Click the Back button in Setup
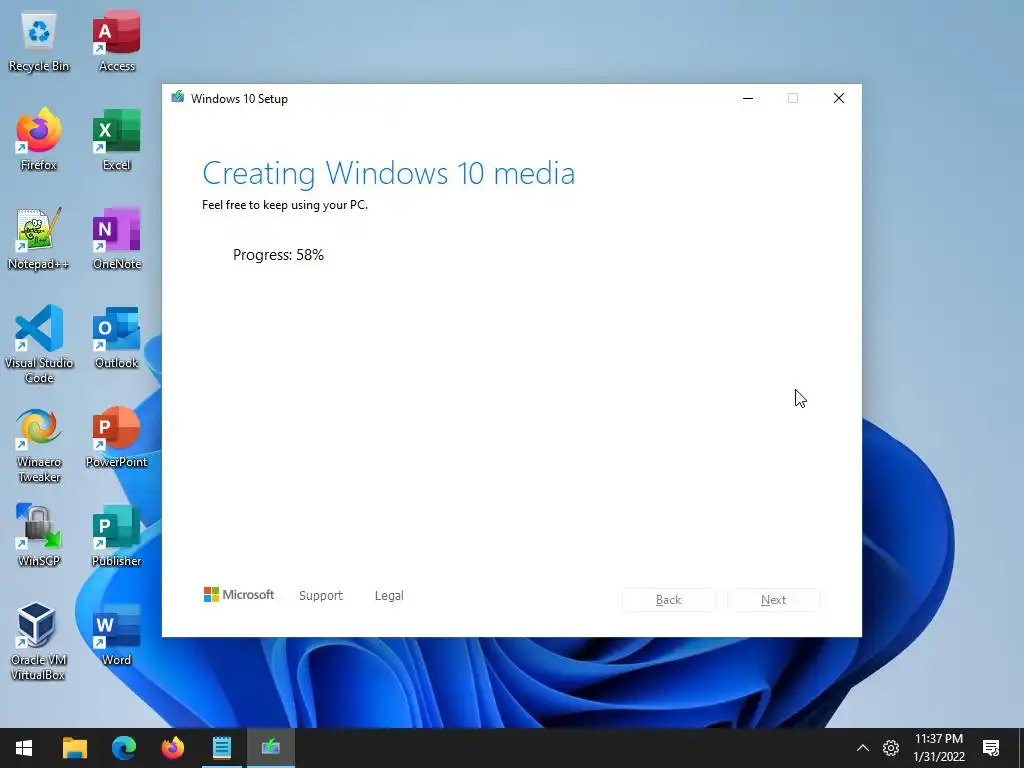This screenshot has height=768, width=1024. 669,600
